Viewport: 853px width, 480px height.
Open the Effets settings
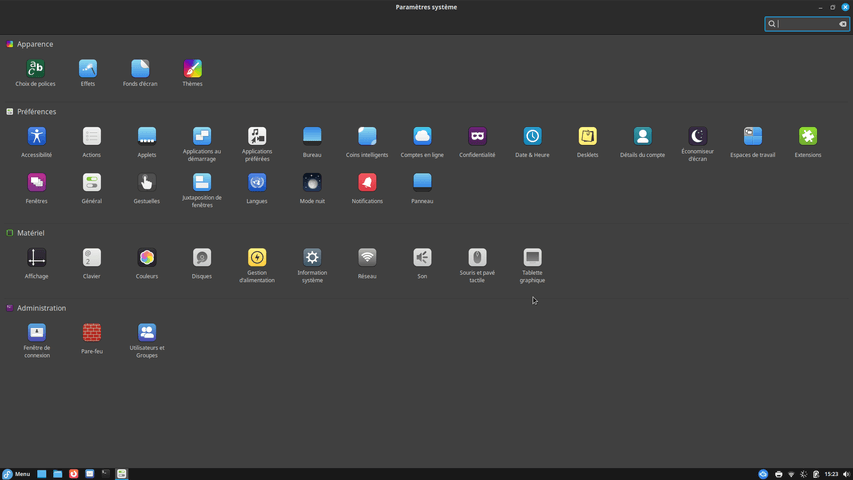[88, 73]
